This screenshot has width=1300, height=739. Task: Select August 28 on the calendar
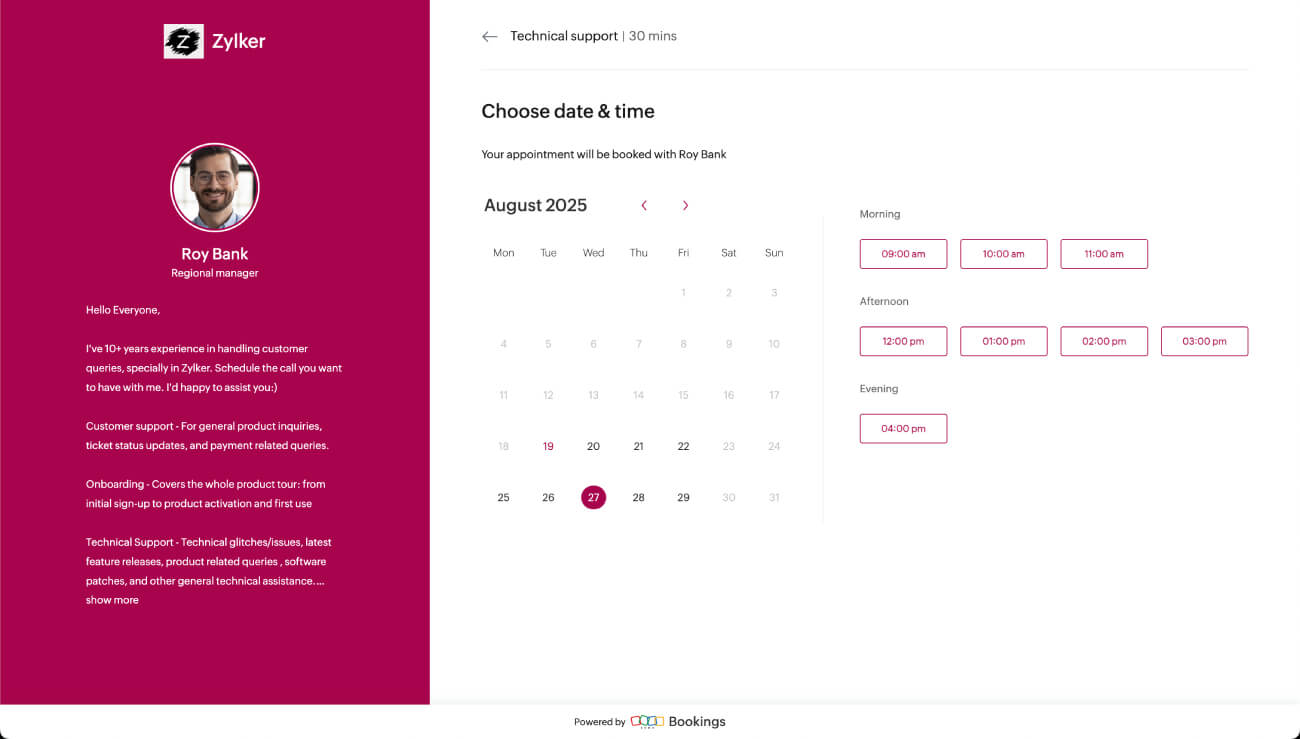click(638, 497)
